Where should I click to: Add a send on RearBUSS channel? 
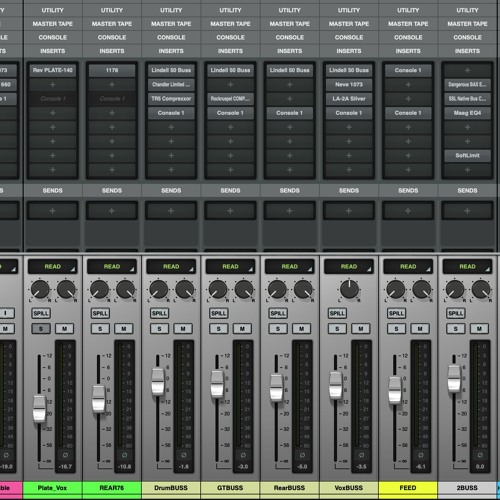click(290, 211)
